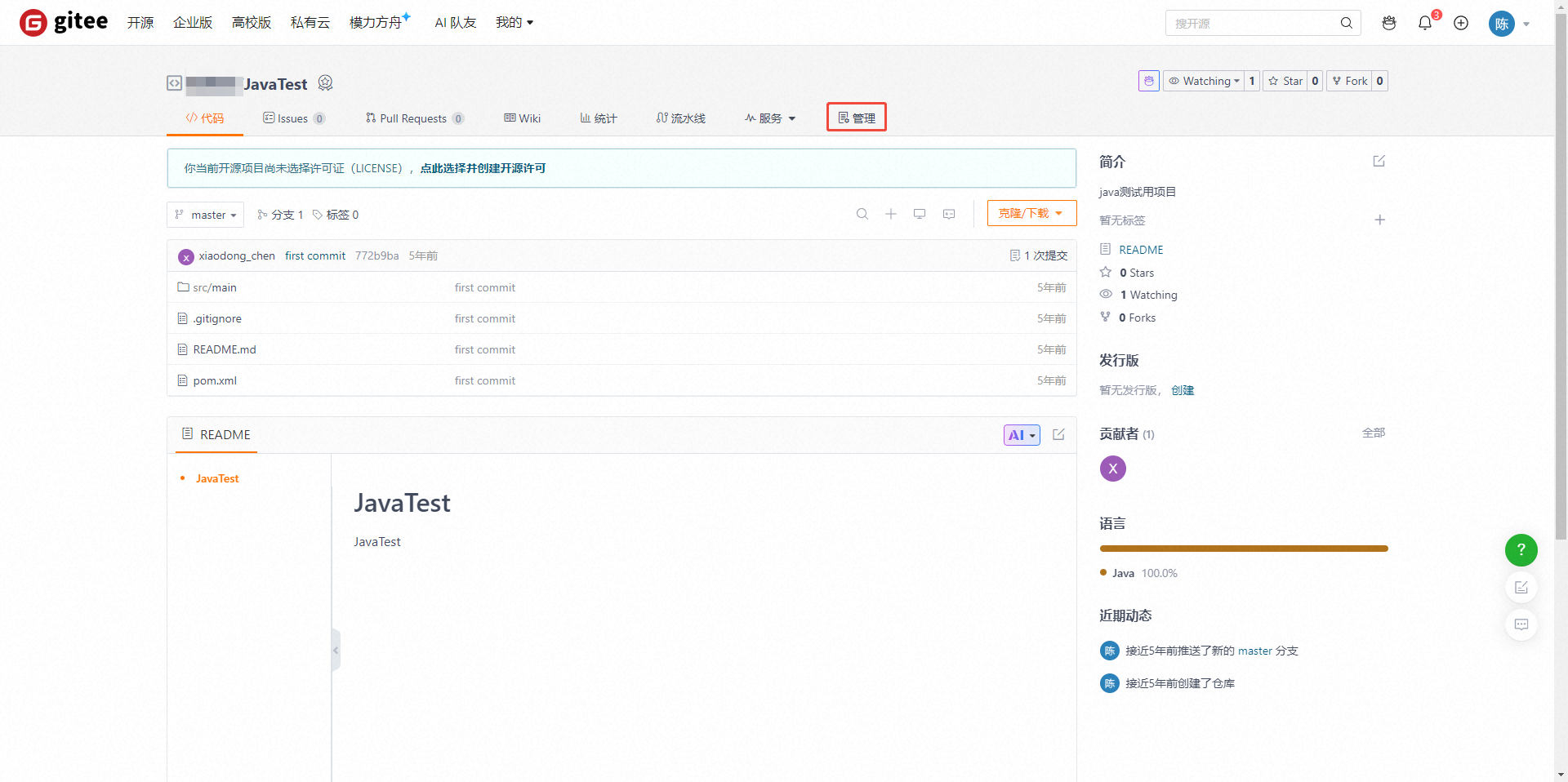
Task: Click the plus icon in top navigation
Action: 1461,23
